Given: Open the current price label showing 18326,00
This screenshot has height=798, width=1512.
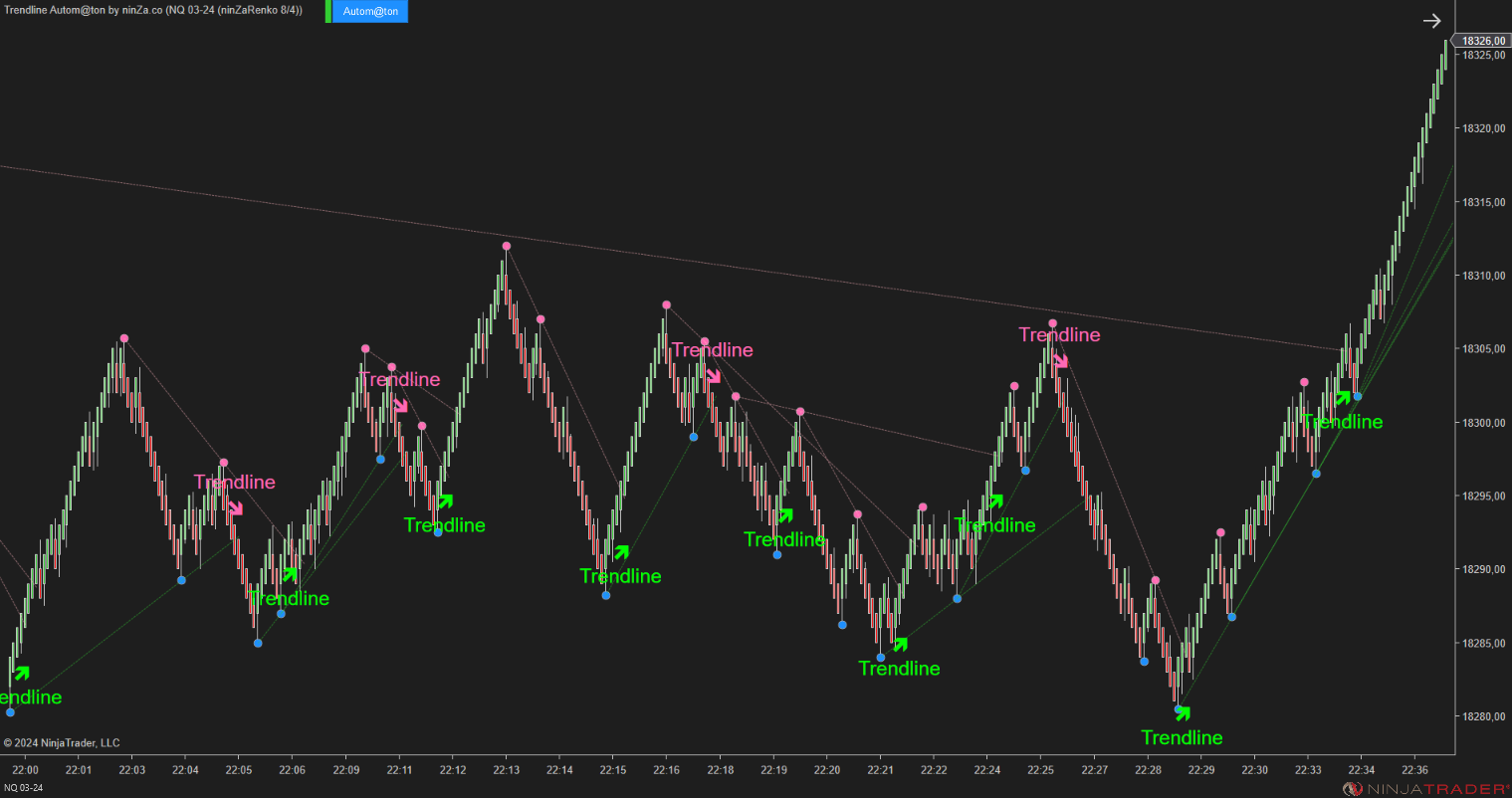Looking at the screenshot, I should point(1484,40).
